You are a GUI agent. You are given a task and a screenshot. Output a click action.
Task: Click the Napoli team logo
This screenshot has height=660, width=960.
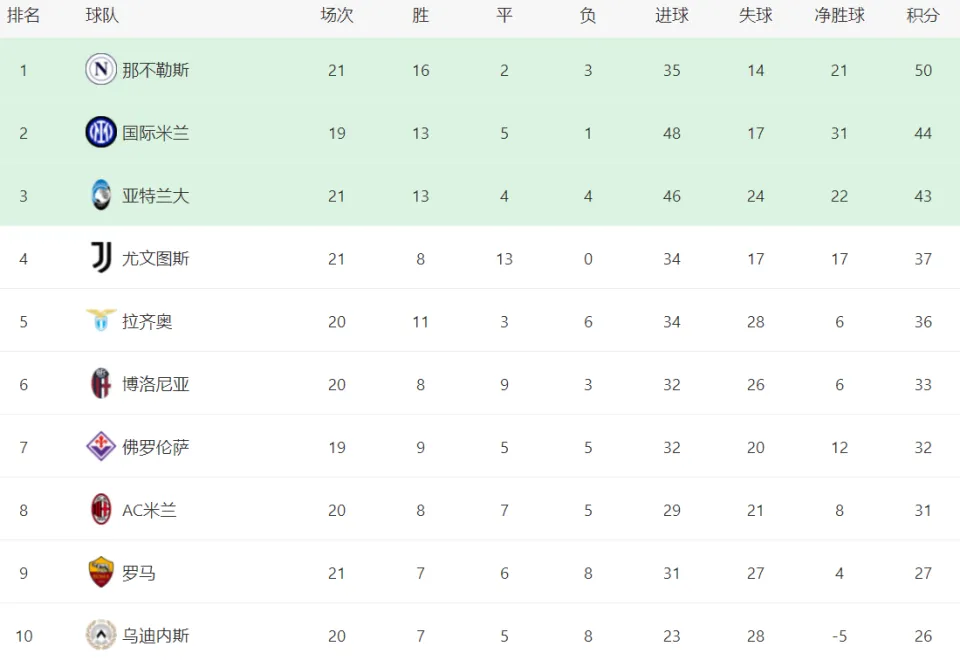(x=101, y=69)
